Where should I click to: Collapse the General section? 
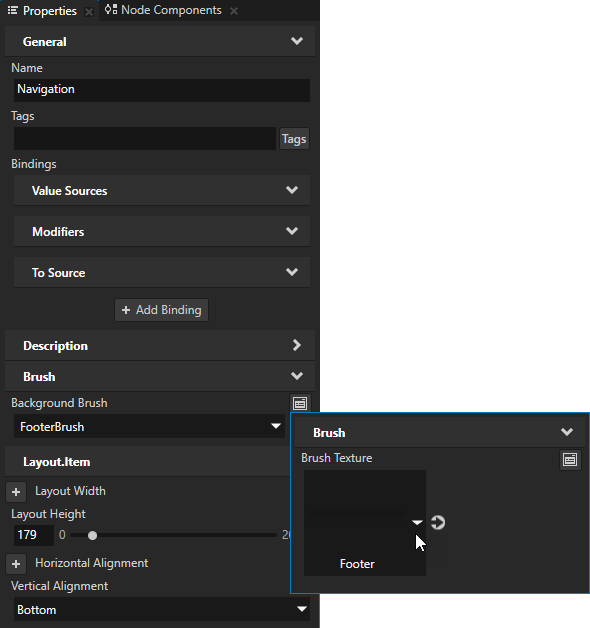(x=297, y=41)
